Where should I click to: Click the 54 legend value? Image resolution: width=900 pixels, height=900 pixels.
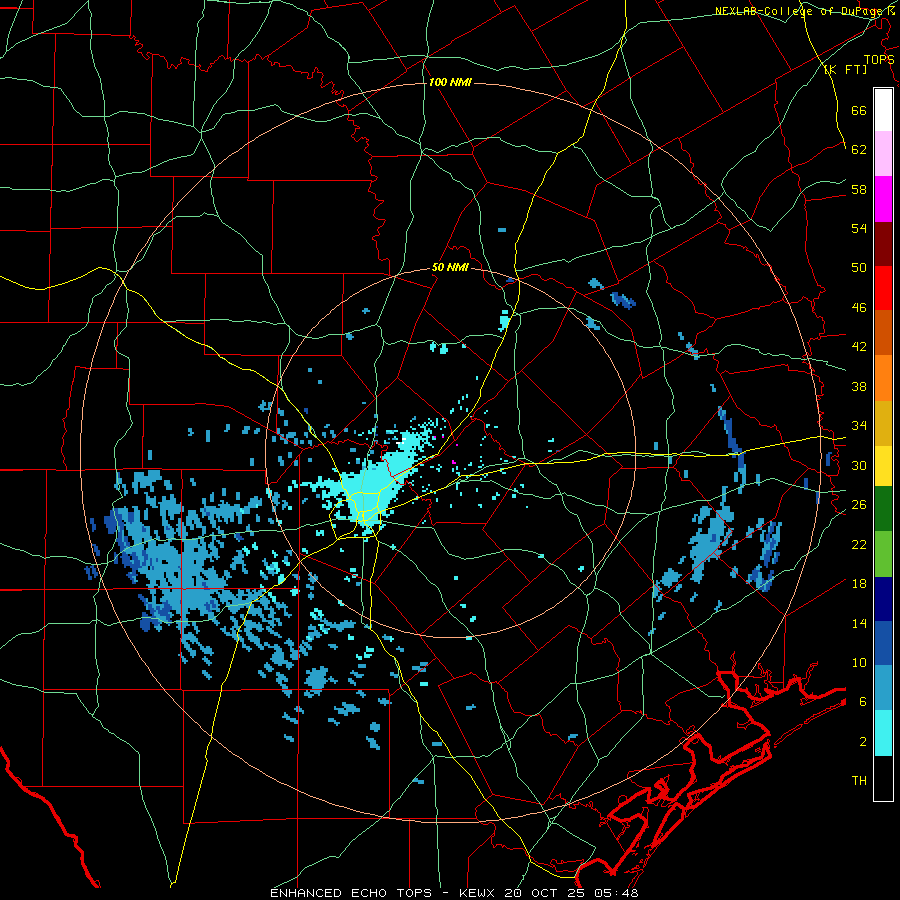[x=859, y=228]
